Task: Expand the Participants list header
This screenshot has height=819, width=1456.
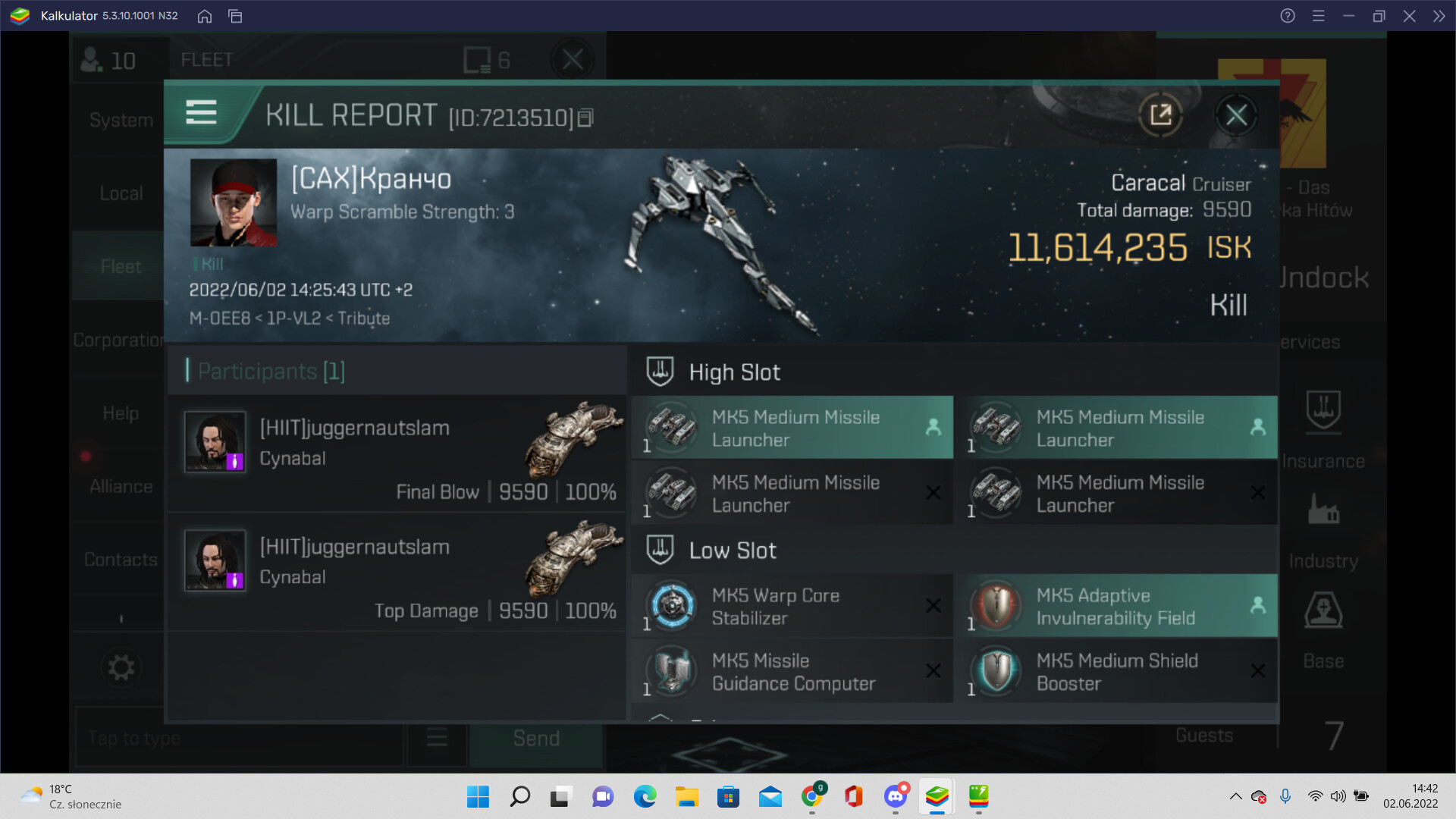Action: [271, 372]
